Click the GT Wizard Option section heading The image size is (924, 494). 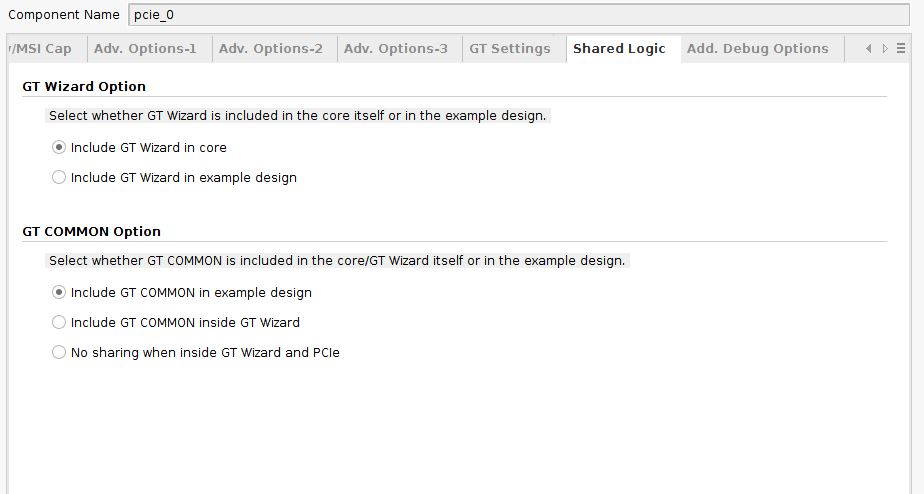pyautogui.click(x=84, y=87)
